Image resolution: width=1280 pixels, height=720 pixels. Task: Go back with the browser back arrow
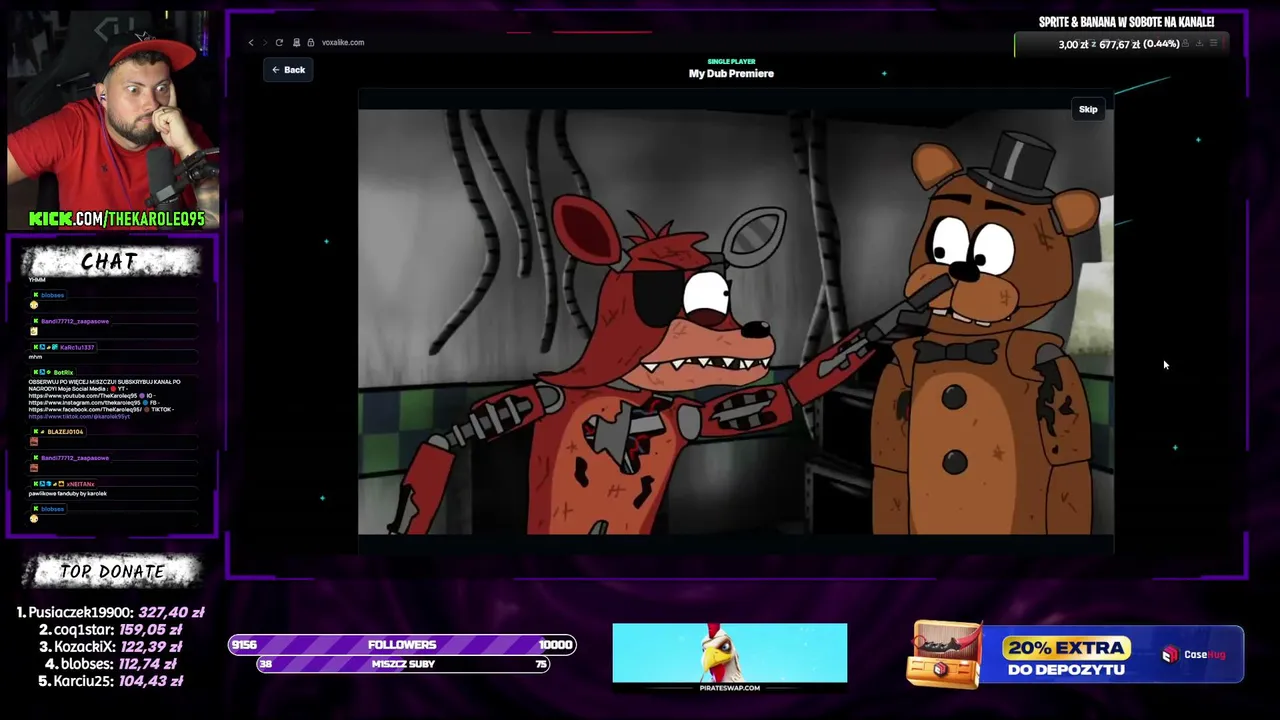click(x=251, y=42)
